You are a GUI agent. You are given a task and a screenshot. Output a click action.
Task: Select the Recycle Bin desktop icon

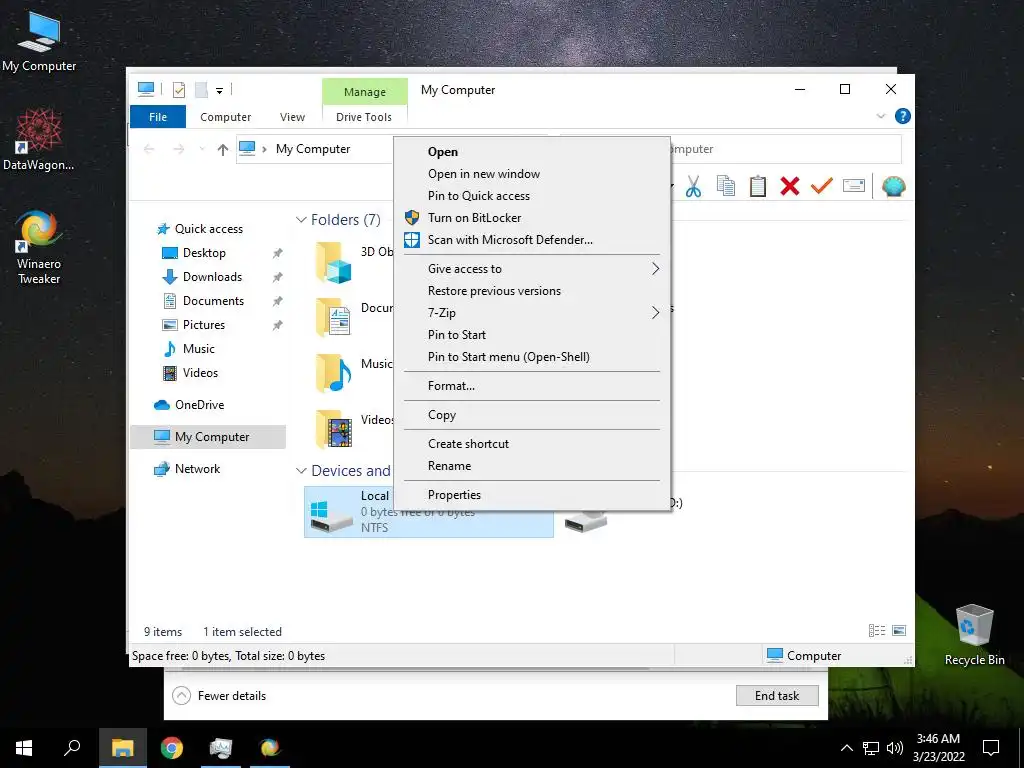click(974, 634)
